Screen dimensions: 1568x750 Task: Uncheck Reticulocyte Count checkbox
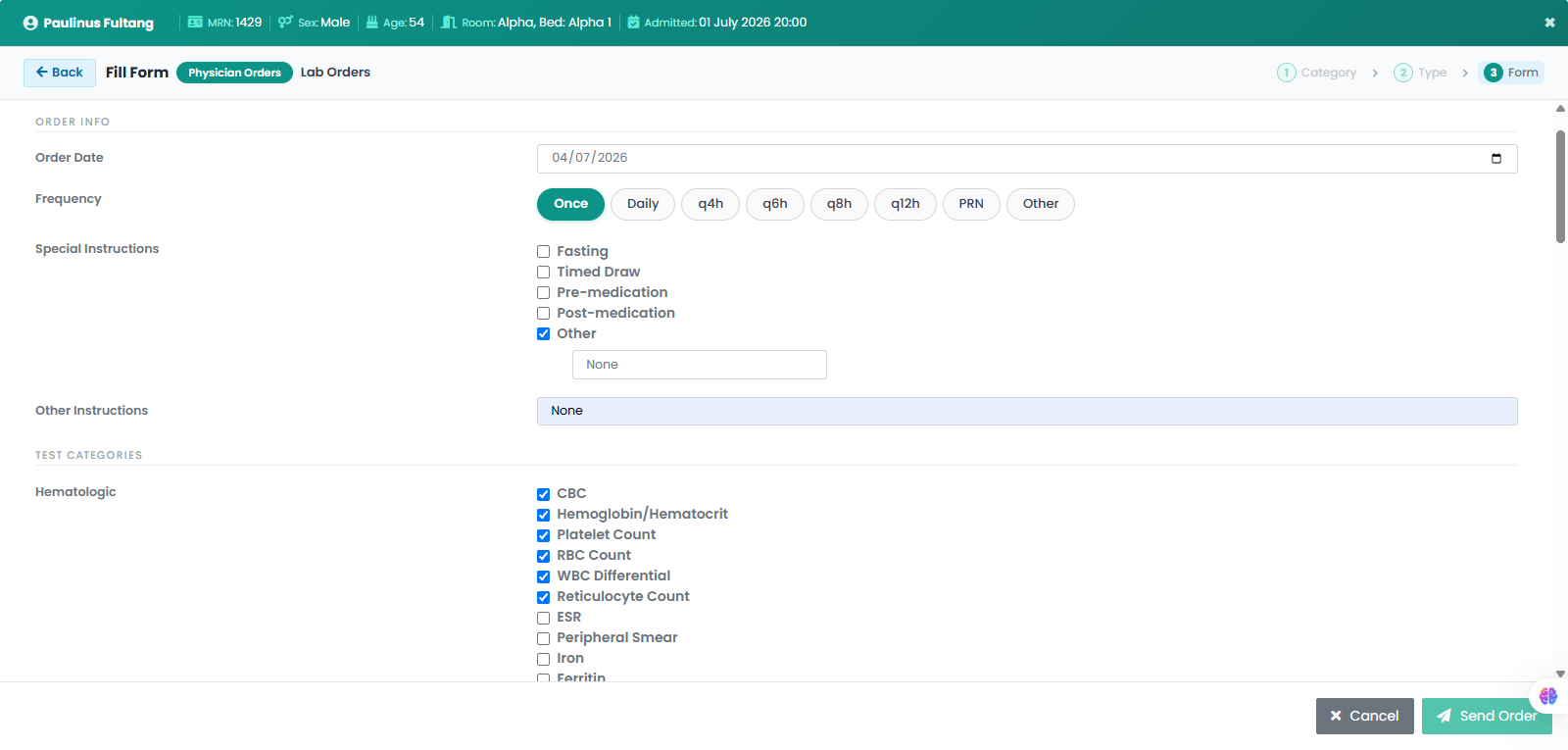click(543, 597)
